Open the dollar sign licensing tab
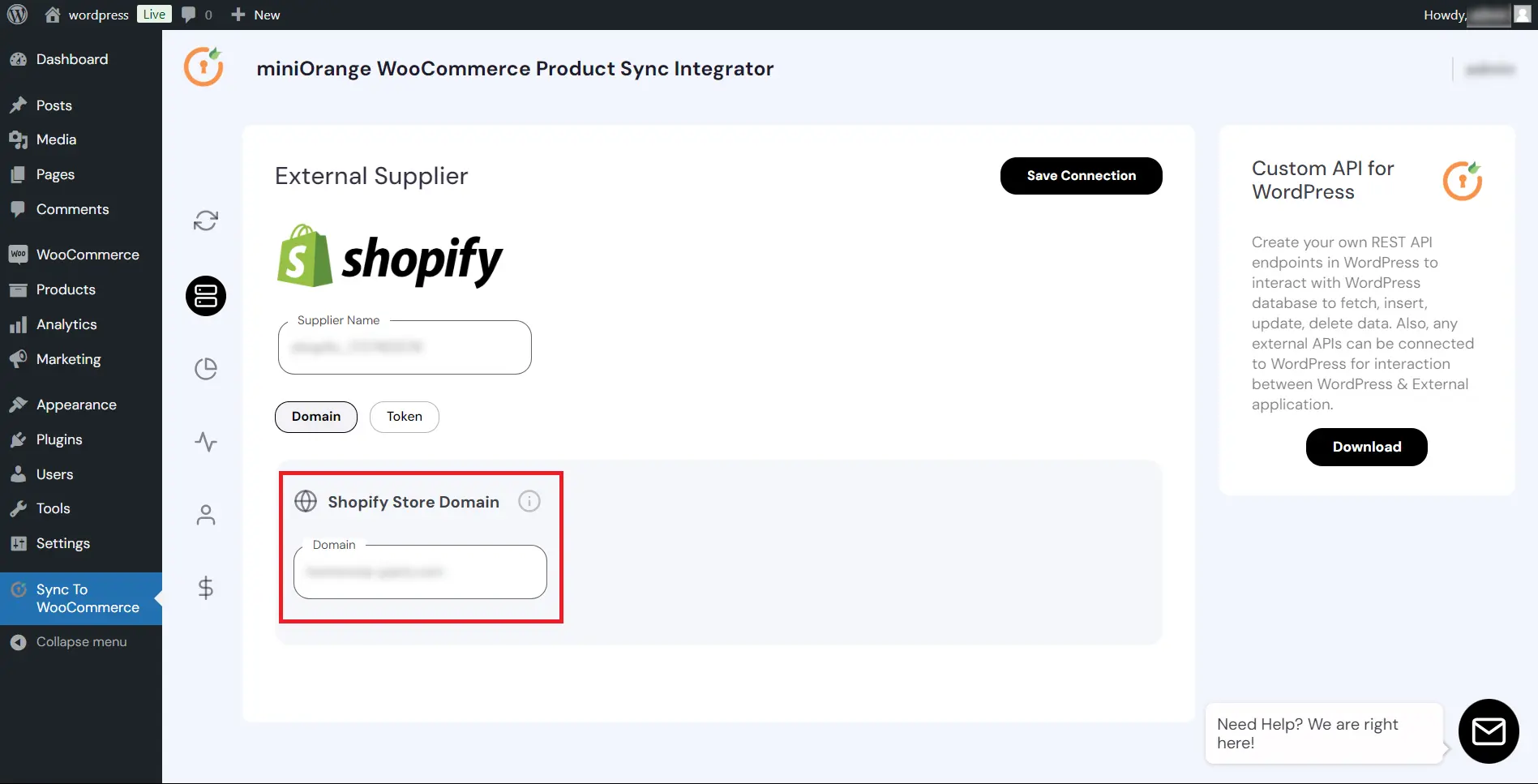1538x784 pixels. point(206,588)
